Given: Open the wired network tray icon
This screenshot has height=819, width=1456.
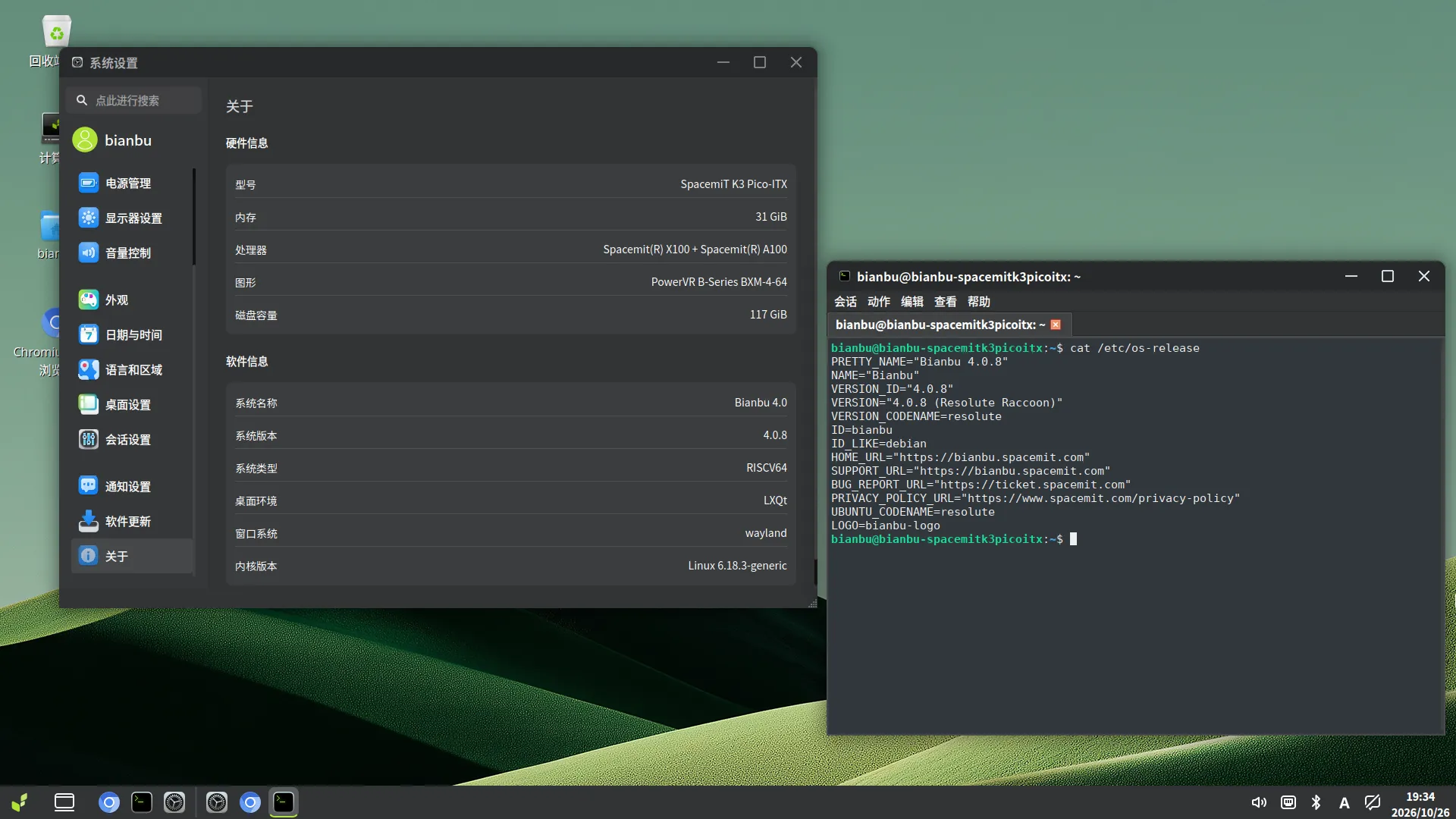Looking at the screenshot, I should point(1288,802).
